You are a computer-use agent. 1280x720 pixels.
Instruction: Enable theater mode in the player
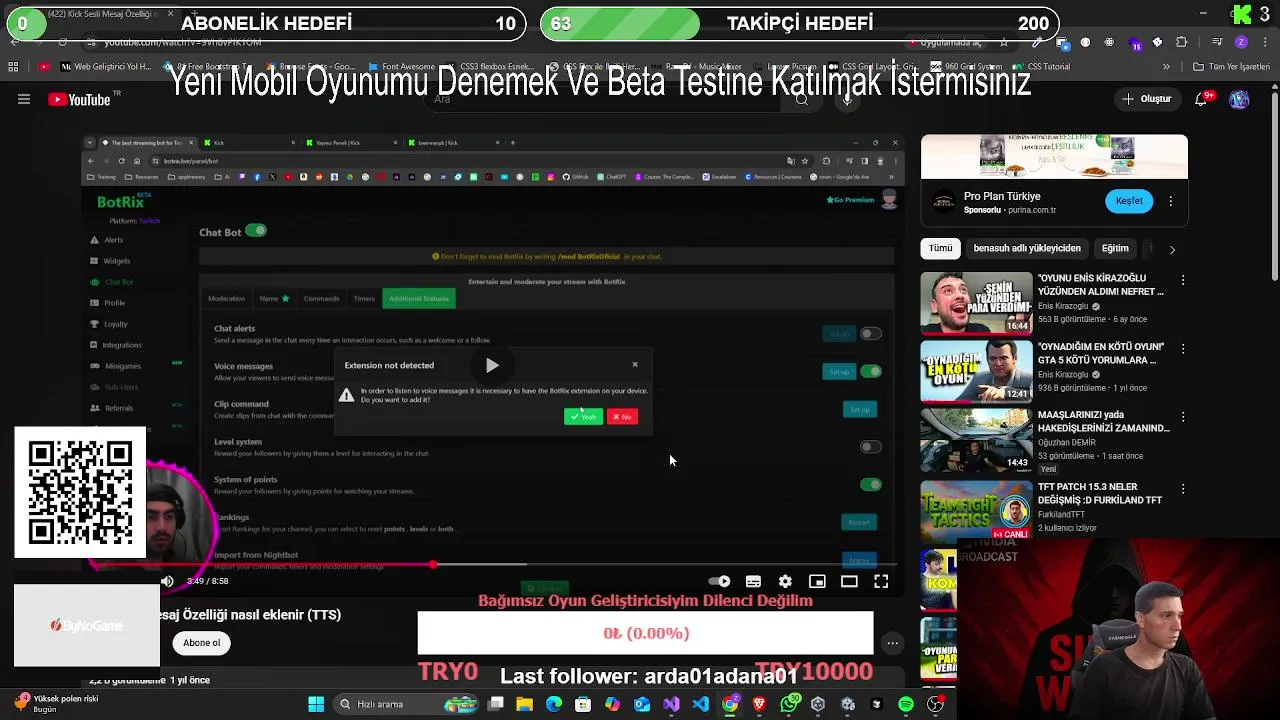pos(849,581)
